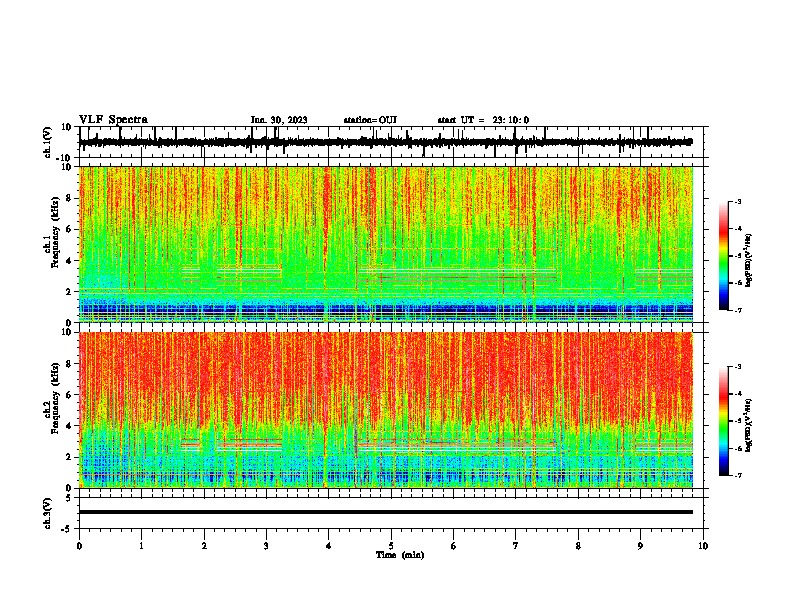
Task: Click the "station=OUI" header label
Action: [x=370, y=120]
